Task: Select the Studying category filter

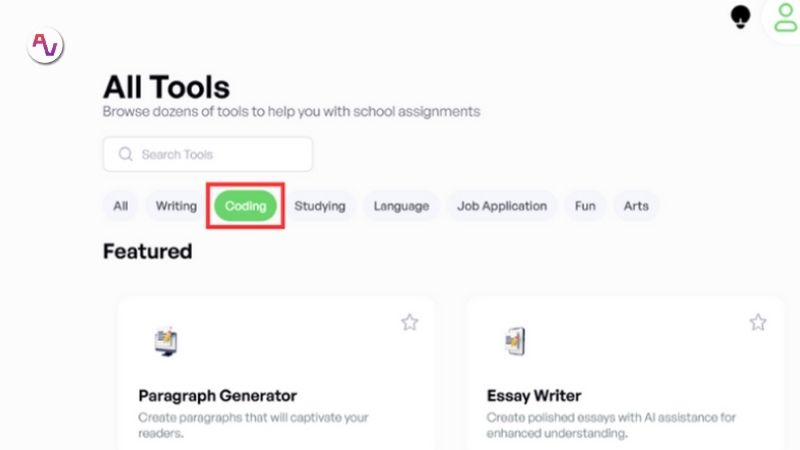Action: tap(320, 206)
